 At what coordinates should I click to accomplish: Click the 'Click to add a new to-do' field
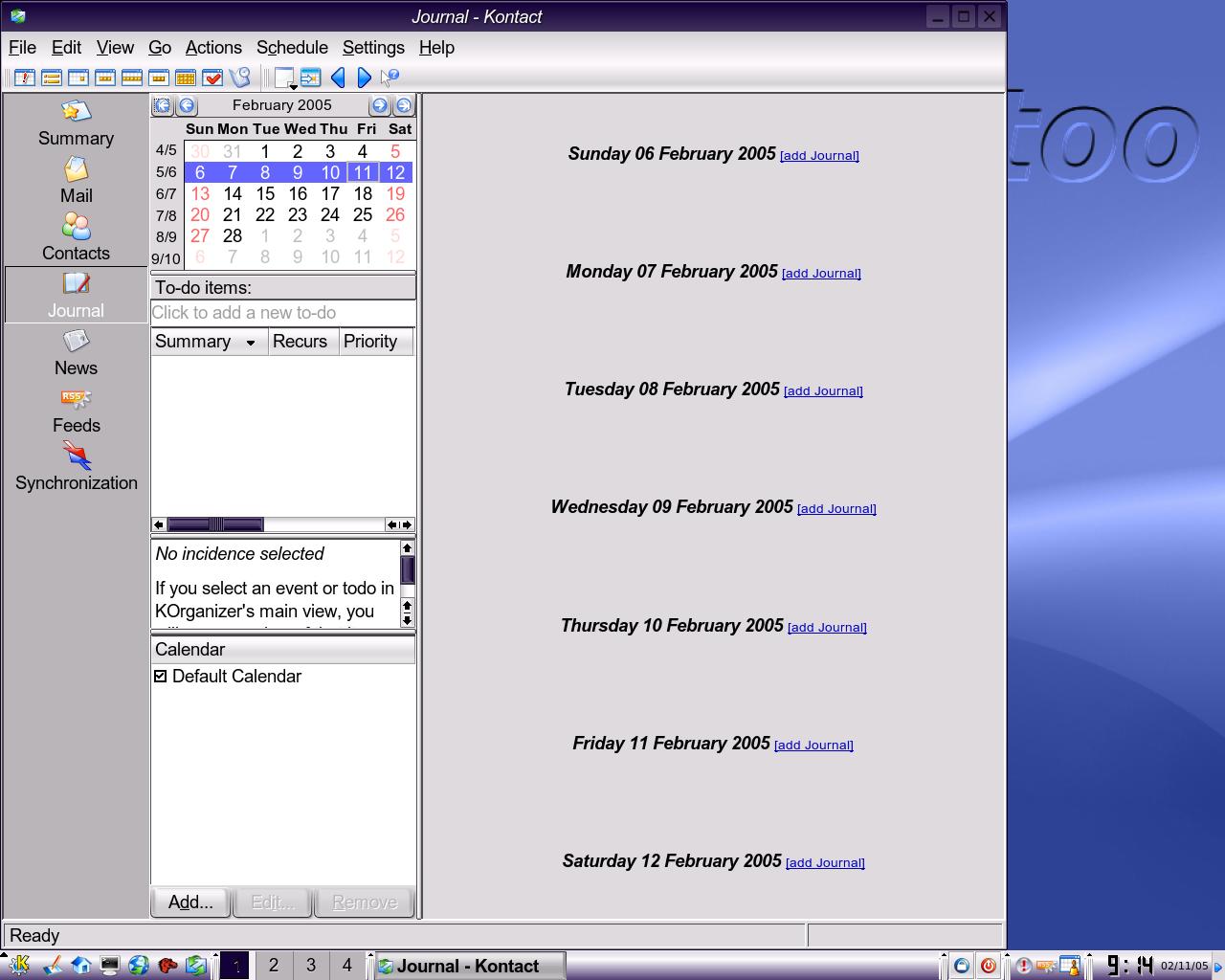[283, 313]
